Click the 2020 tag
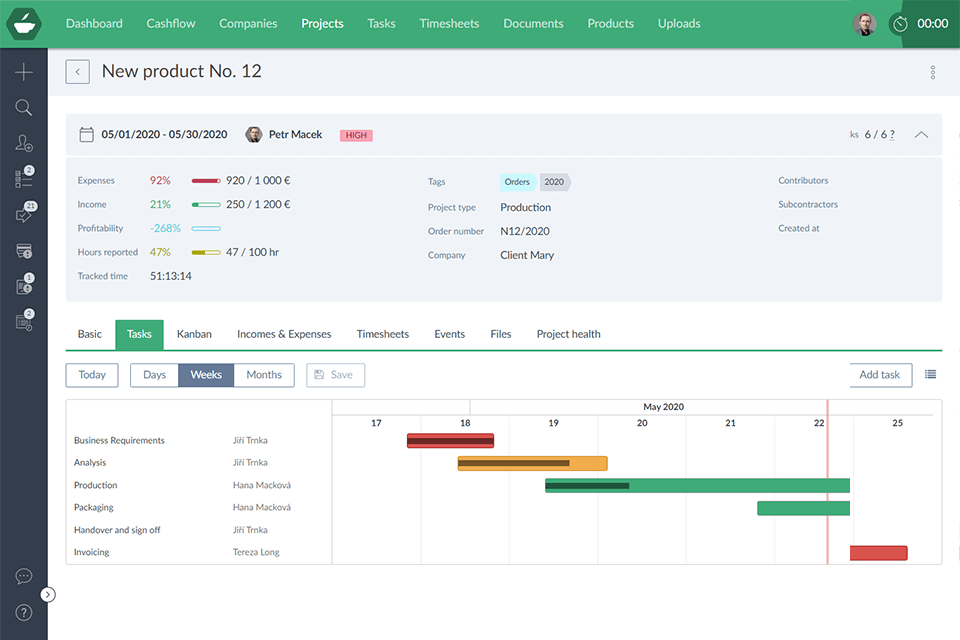The height and width of the screenshot is (640, 960). click(x=554, y=182)
